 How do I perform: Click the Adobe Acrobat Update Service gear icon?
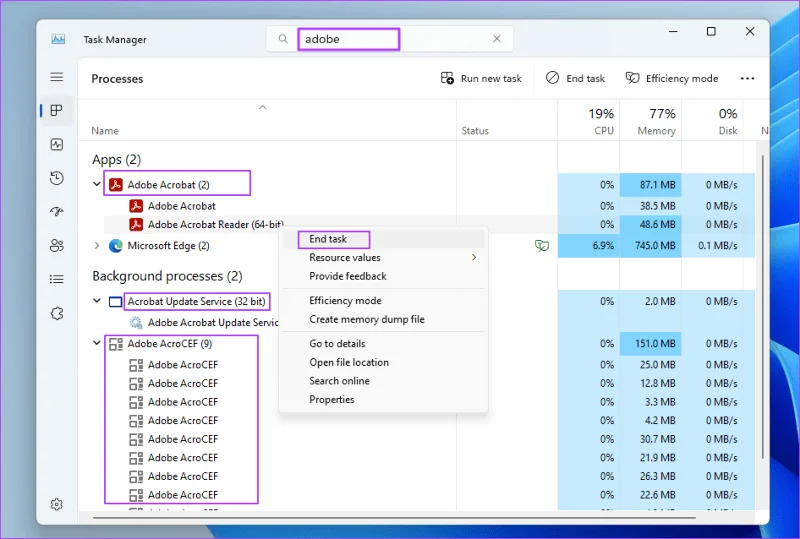(136, 323)
